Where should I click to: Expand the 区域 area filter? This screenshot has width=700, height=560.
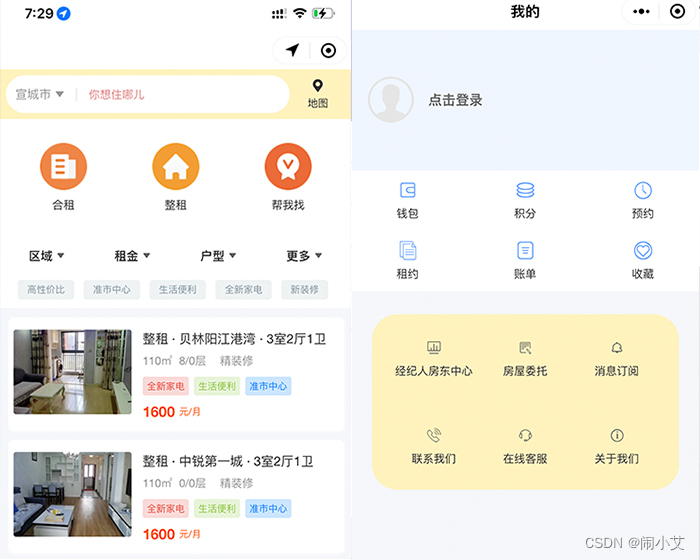point(46,256)
